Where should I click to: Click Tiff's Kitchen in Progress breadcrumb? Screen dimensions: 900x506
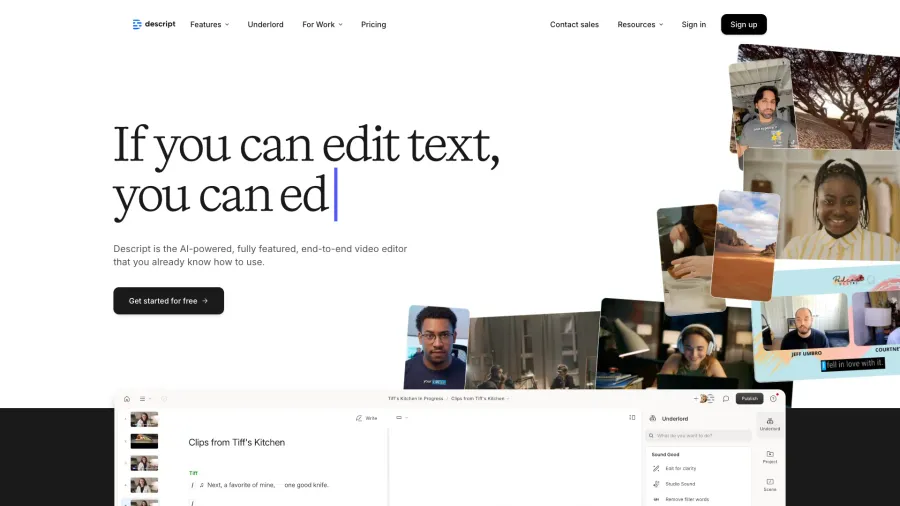415,399
